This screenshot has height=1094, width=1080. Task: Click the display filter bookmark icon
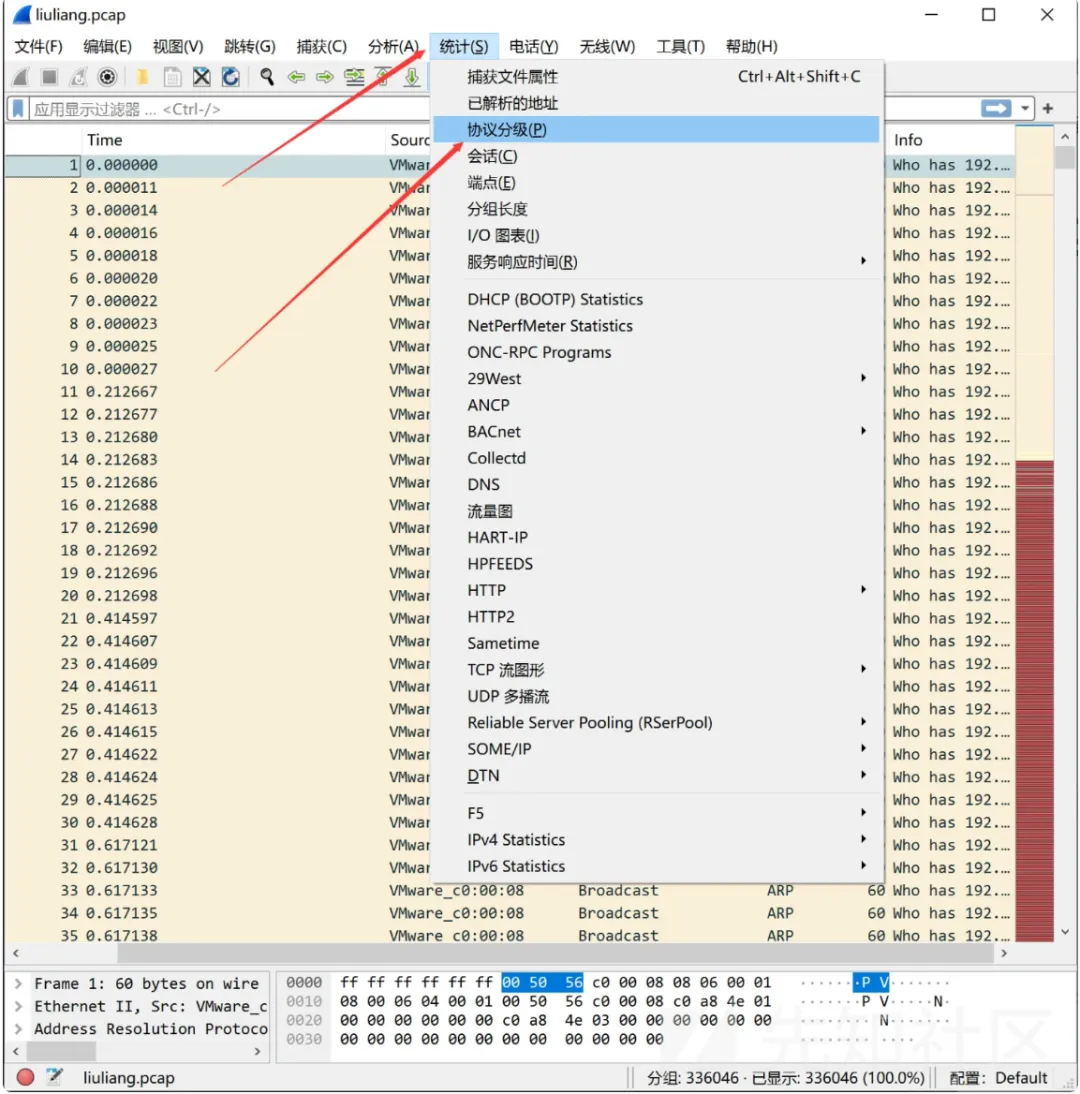click(18, 109)
